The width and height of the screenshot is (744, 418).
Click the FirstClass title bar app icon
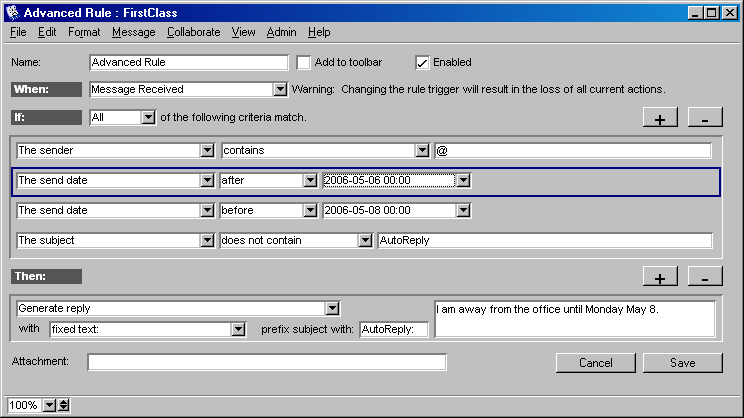point(13,12)
